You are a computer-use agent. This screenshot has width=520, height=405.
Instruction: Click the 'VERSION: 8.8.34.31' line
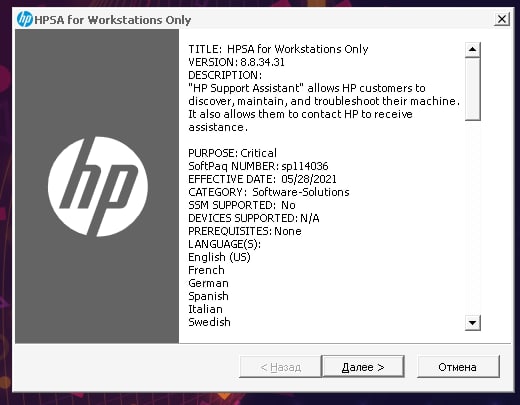tap(236, 62)
